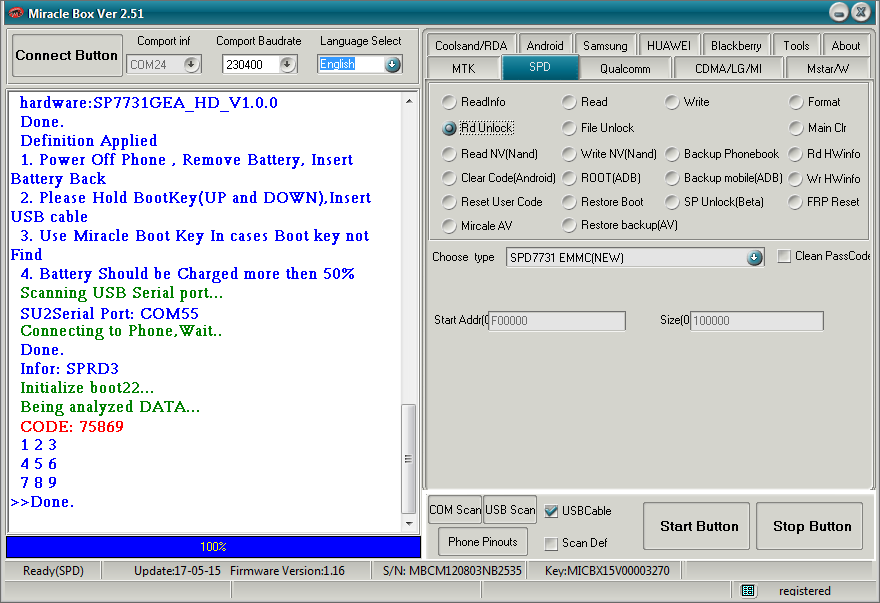Click the Start Addr input field

pos(556,320)
